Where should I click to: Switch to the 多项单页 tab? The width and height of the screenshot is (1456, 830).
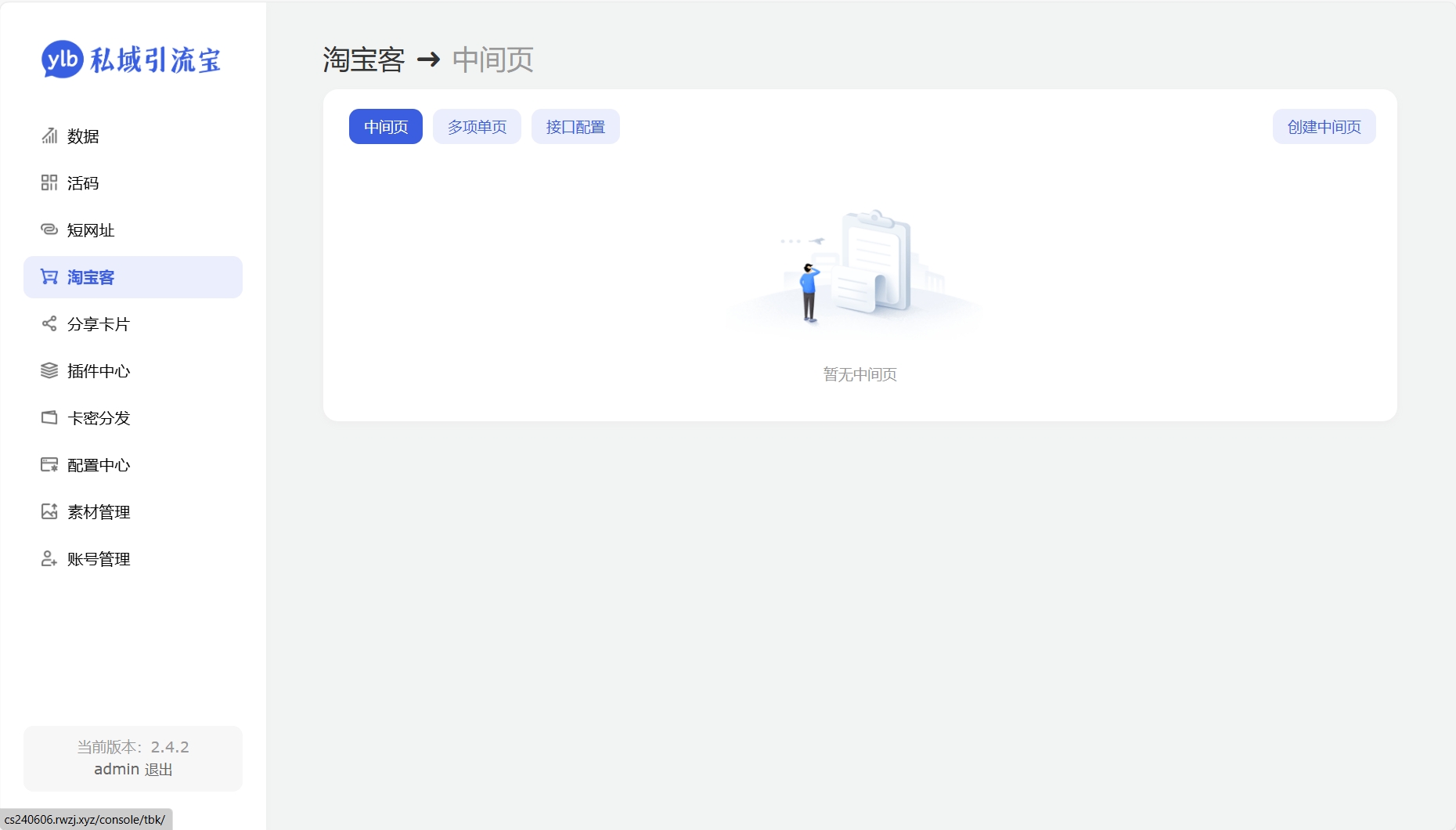click(477, 127)
